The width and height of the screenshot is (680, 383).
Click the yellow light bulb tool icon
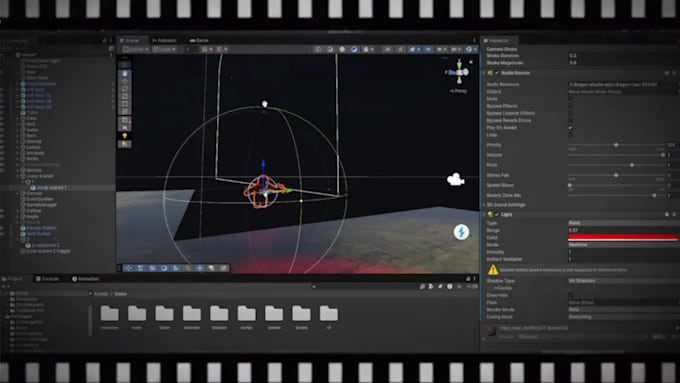pyautogui.click(x=125, y=136)
